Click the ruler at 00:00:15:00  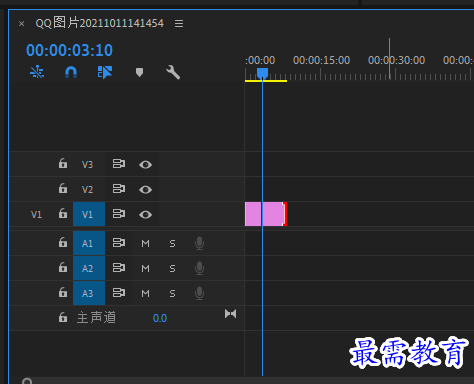coord(321,60)
